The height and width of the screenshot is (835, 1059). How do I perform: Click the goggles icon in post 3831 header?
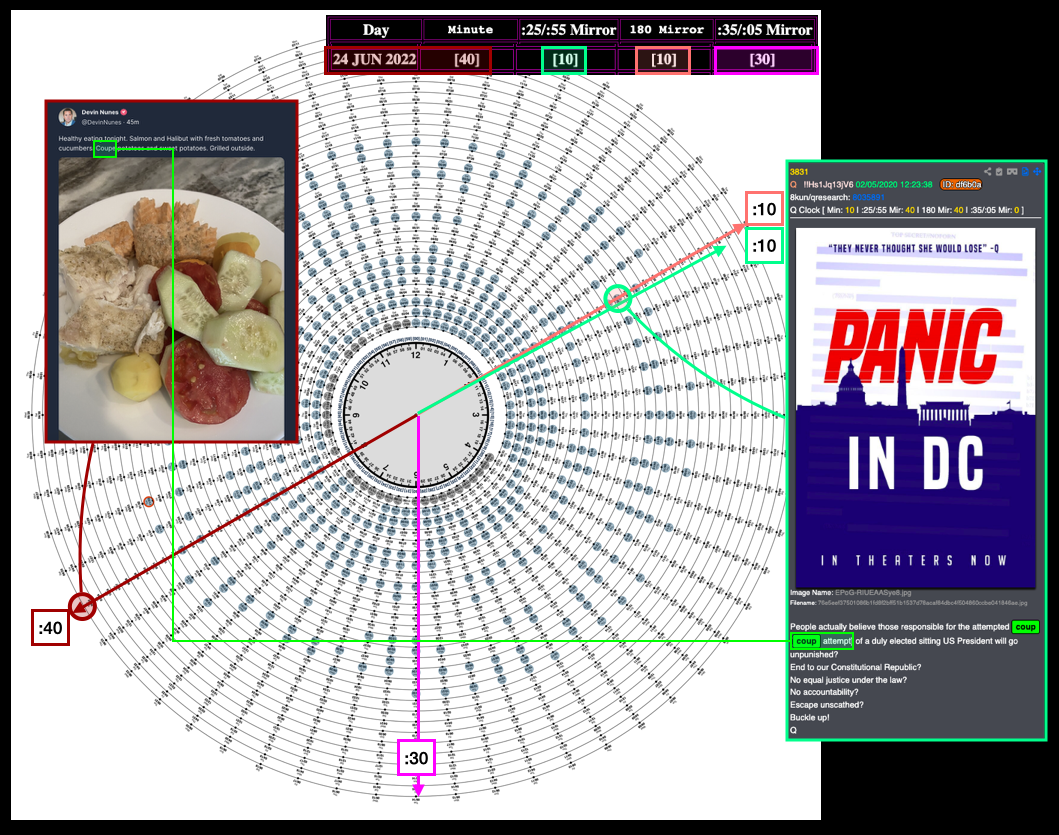click(1012, 172)
